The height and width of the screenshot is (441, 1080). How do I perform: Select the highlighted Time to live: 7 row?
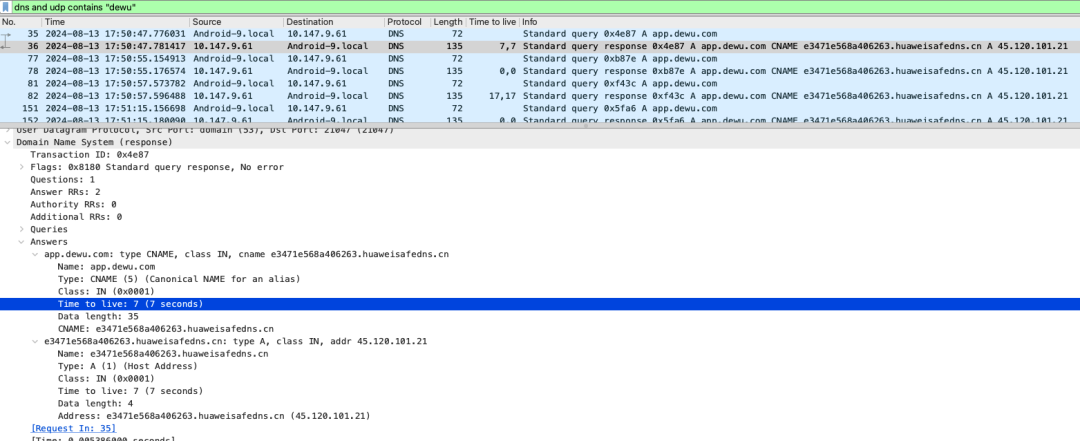(540, 303)
